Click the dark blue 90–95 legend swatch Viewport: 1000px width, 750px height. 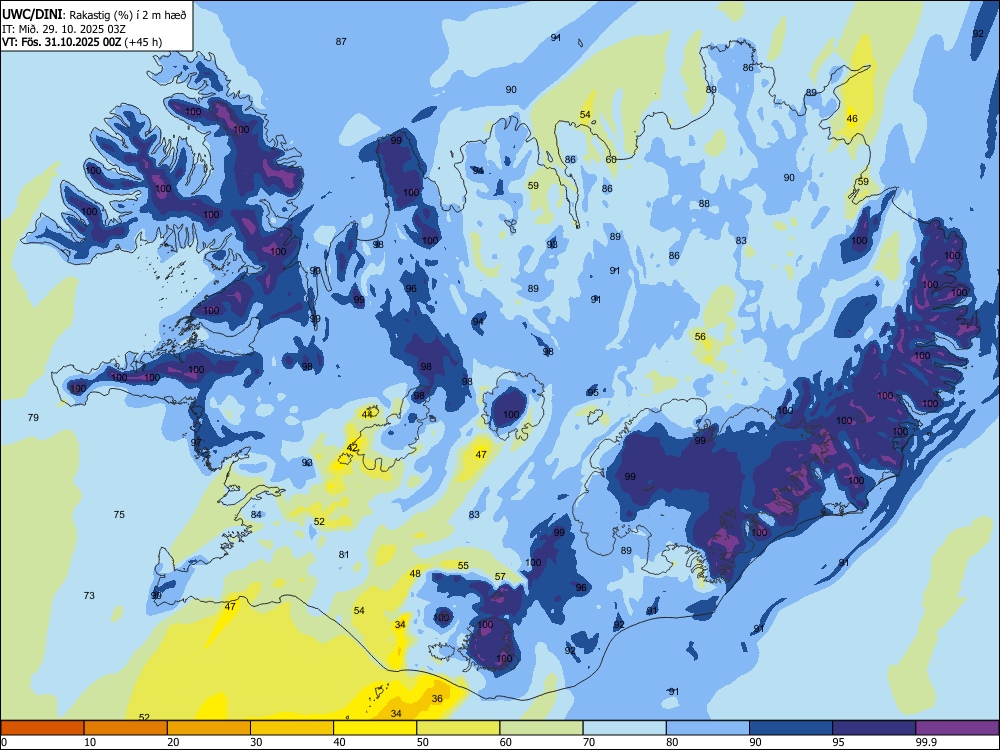click(791, 728)
